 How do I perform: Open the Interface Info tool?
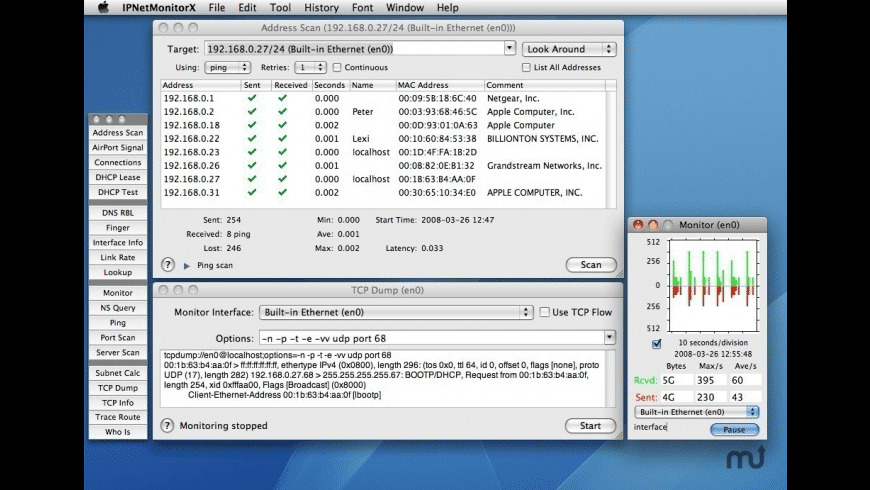pyautogui.click(x=118, y=243)
